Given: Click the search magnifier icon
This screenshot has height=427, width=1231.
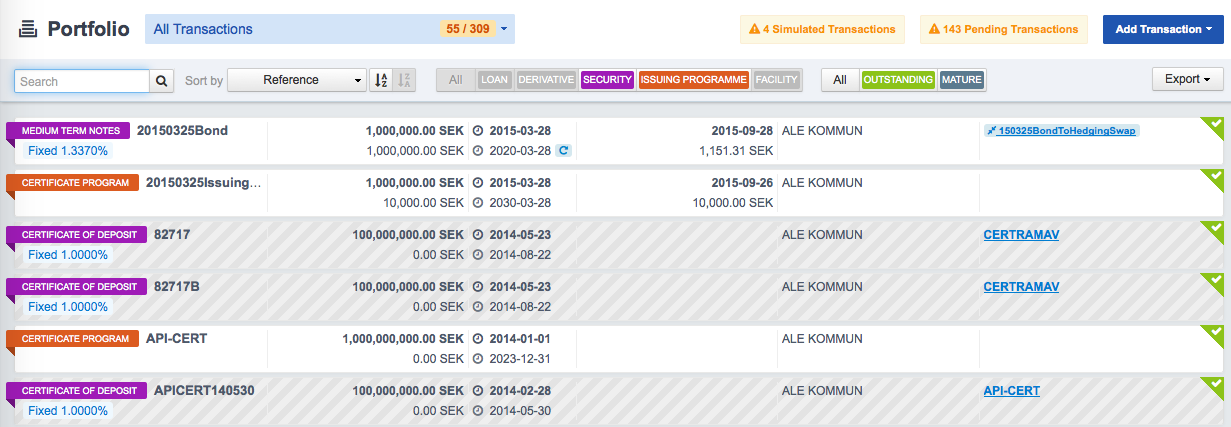Looking at the screenshot, I should (x=162, y=81).
